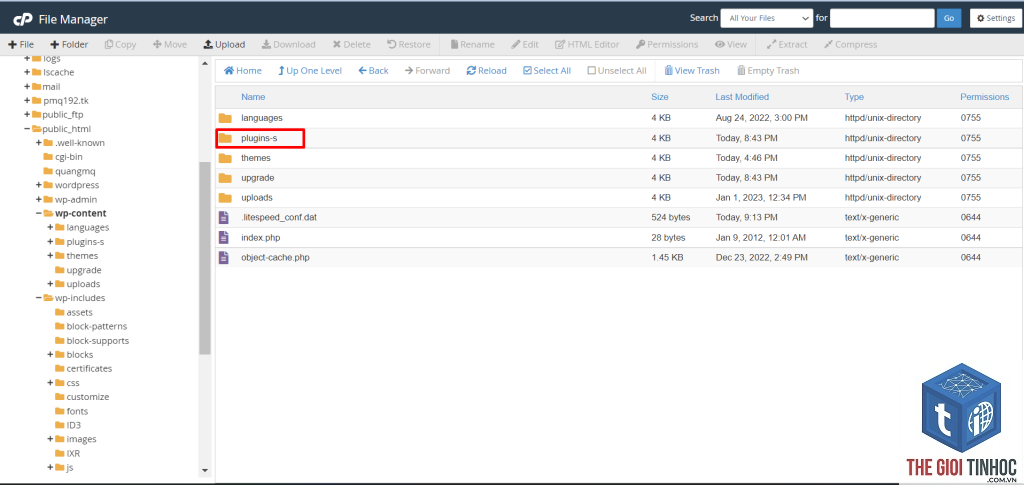Viewport: 1024px width, 485px height.
Task: Click the Move toolbar button
Action: 170,44
